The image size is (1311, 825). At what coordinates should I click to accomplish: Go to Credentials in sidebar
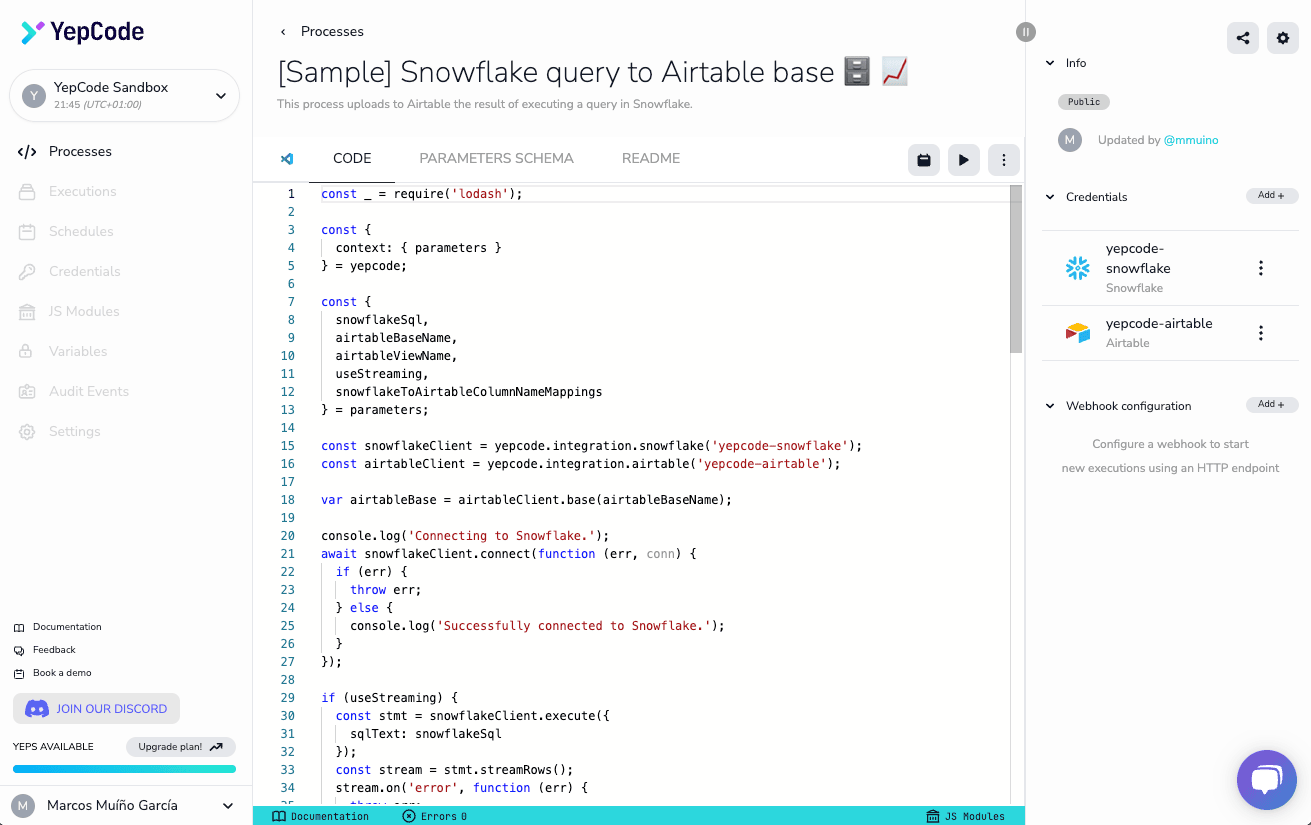pos(84,272)
